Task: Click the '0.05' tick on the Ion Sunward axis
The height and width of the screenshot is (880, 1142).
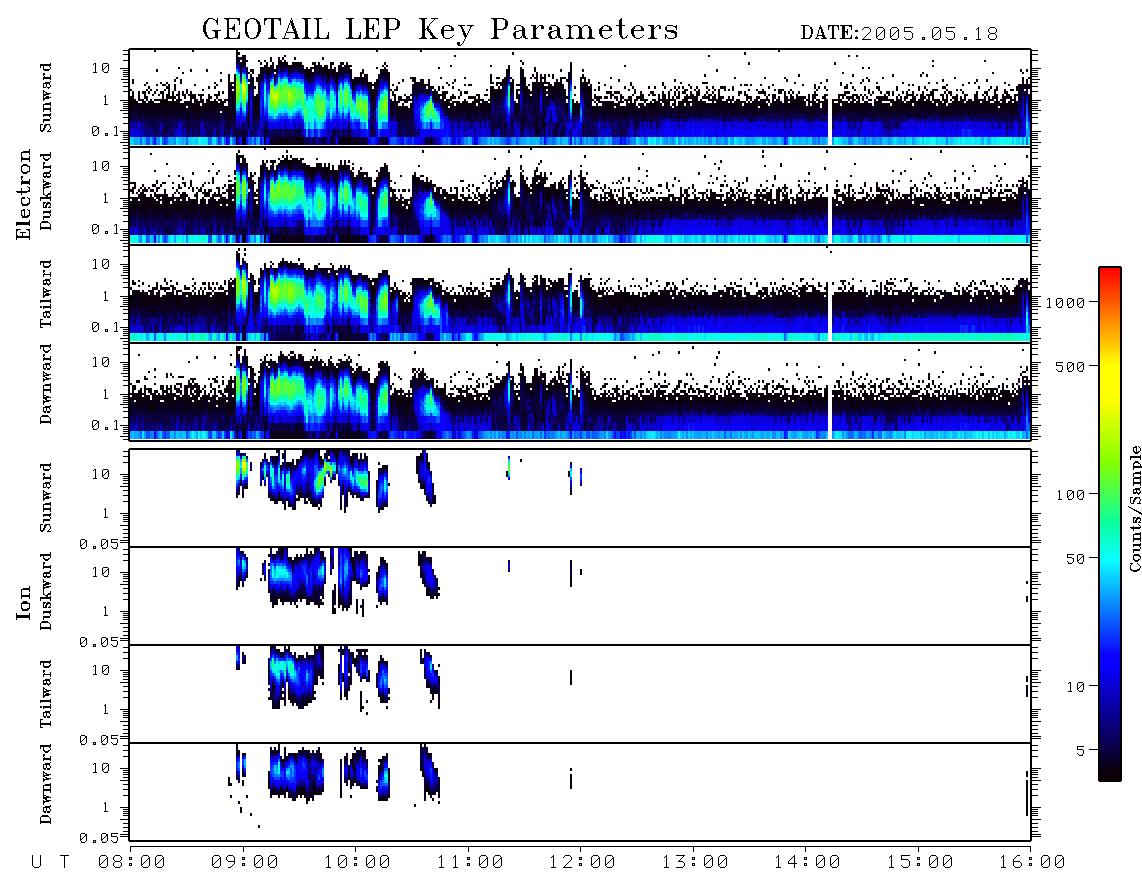Action: point(97,543)
